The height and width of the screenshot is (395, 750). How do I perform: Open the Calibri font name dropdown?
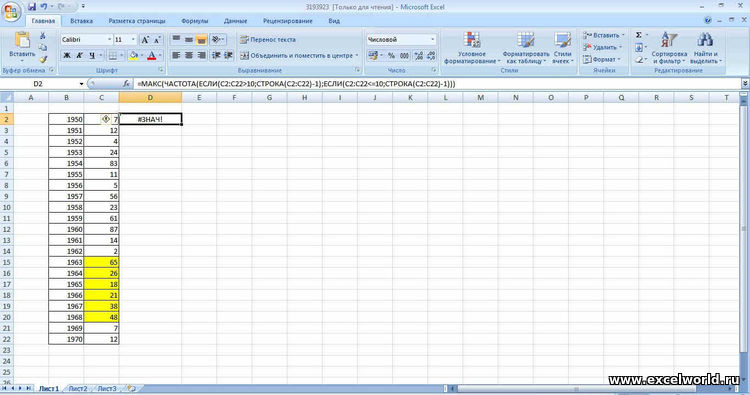[x=110, y=39]
